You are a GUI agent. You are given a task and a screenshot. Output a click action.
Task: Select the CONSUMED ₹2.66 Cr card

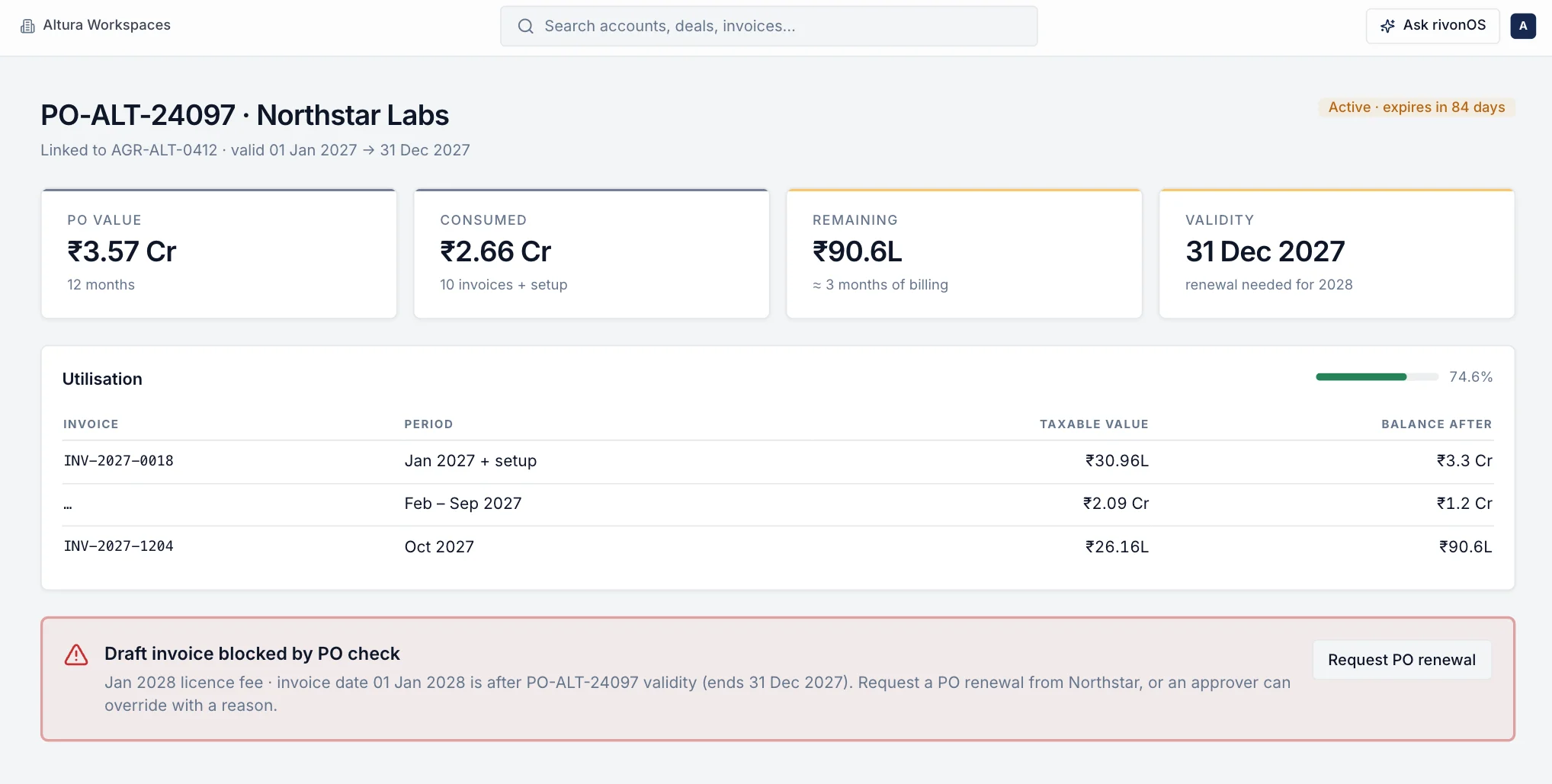click(592, 254)
